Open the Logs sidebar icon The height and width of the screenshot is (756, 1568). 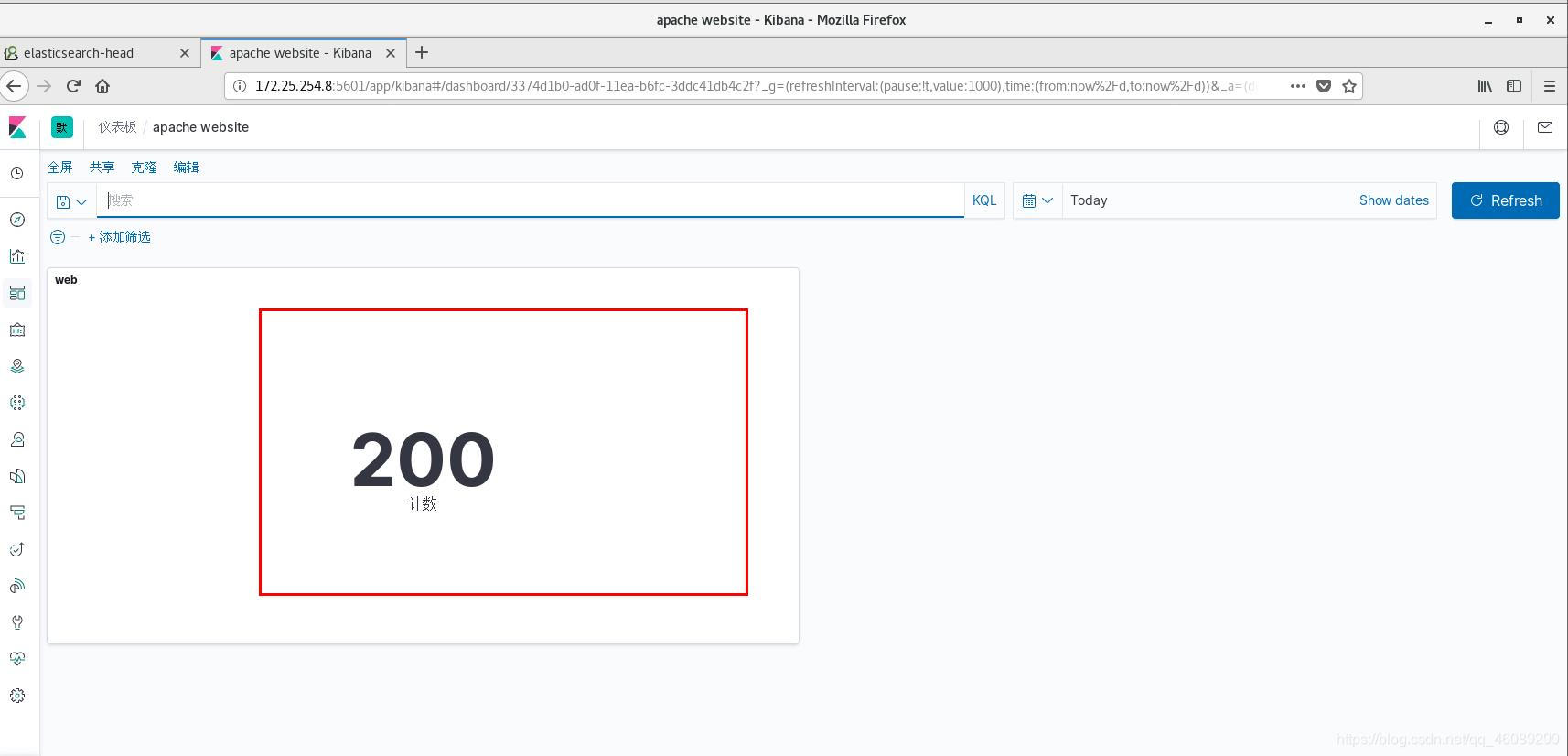click(17, 476)
